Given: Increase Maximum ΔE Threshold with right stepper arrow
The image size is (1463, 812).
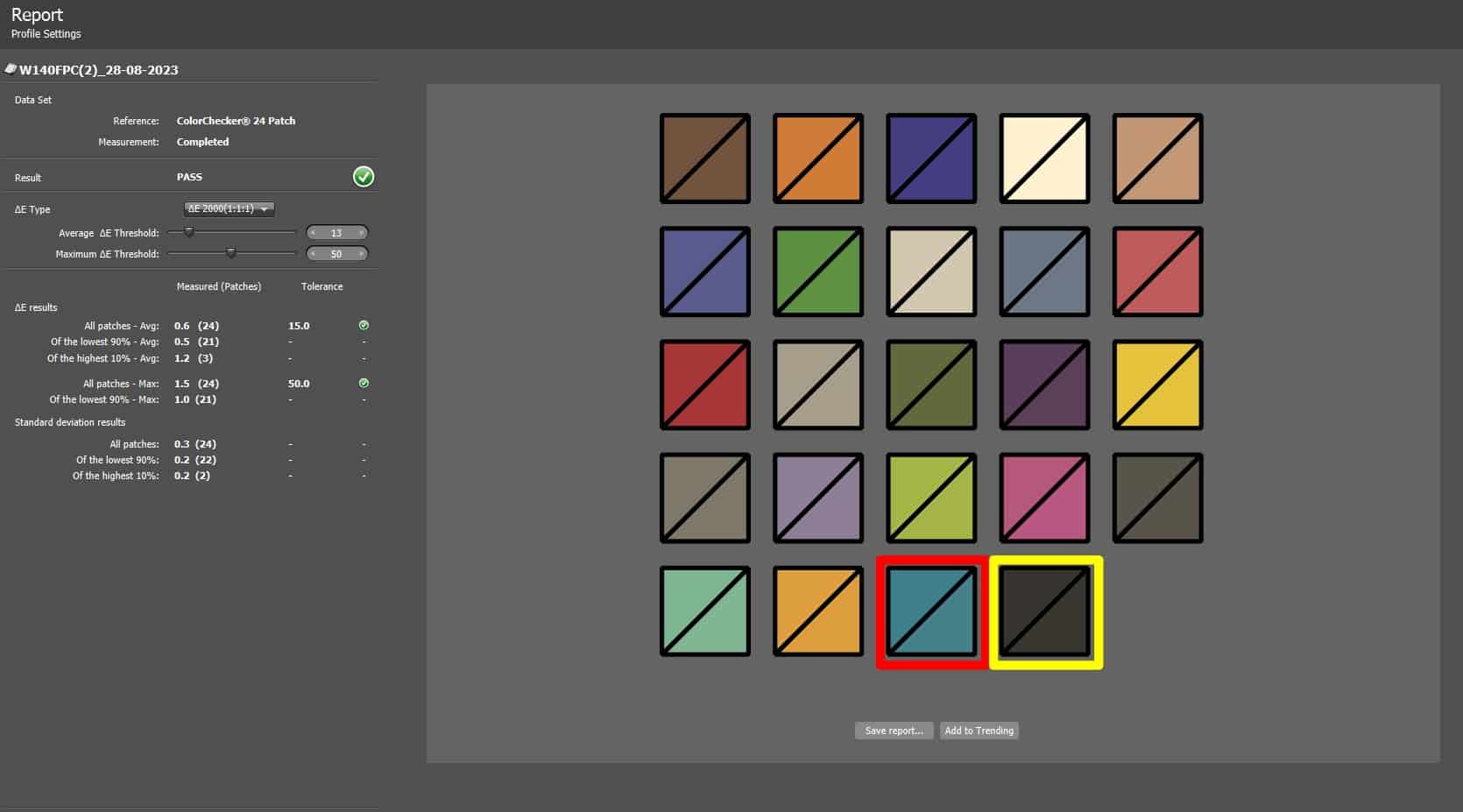Looking at the screenshot, I should pos(361,254).
